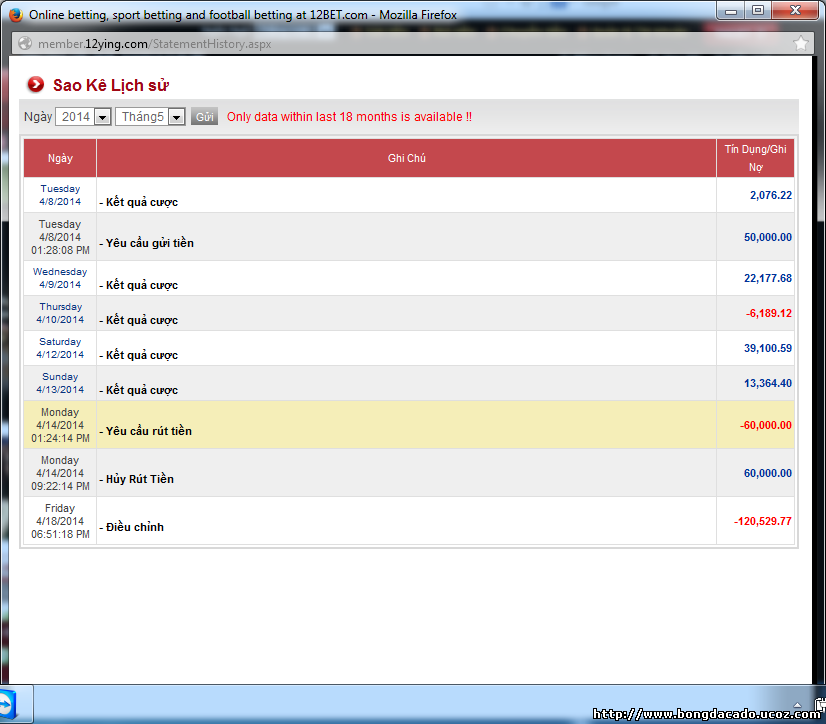
Task: Maximize the Firefox window
Action: pos(757,11)
